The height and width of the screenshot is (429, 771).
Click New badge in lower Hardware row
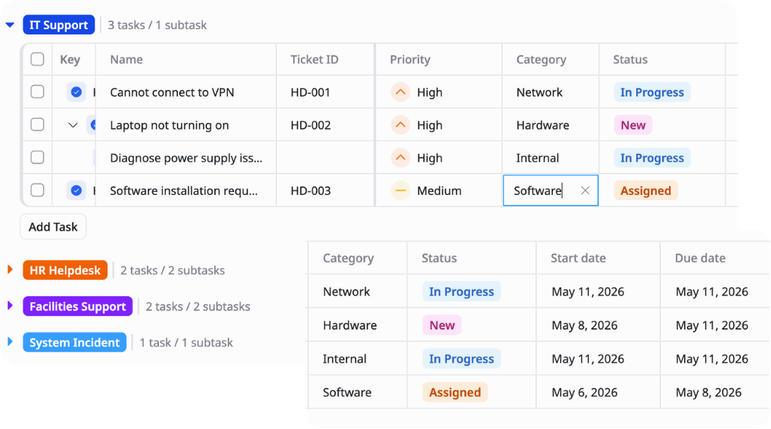click(x=442, y=325)
